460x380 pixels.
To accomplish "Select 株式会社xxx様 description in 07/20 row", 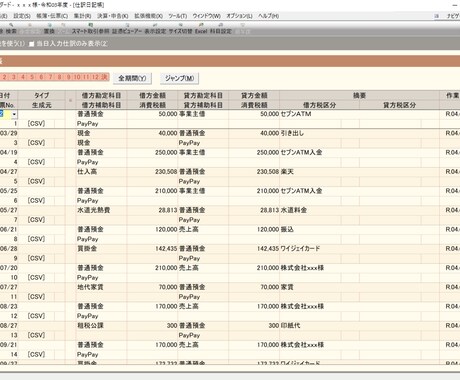I will 359,268.
